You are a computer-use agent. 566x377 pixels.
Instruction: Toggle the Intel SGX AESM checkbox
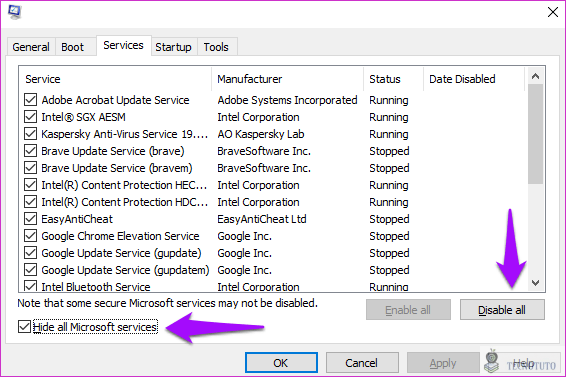tap(30, 117)
